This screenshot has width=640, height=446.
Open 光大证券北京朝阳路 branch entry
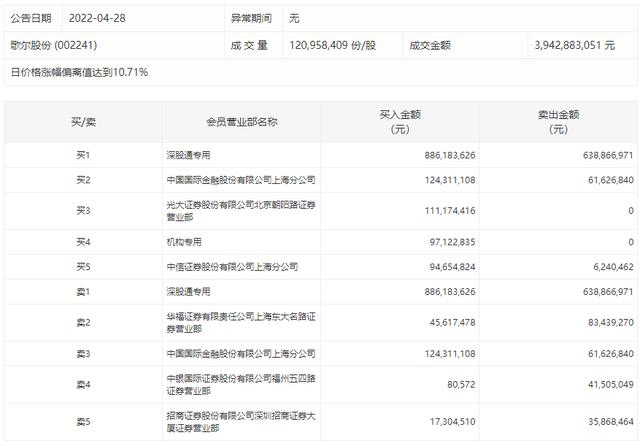[x=233, y=211]
